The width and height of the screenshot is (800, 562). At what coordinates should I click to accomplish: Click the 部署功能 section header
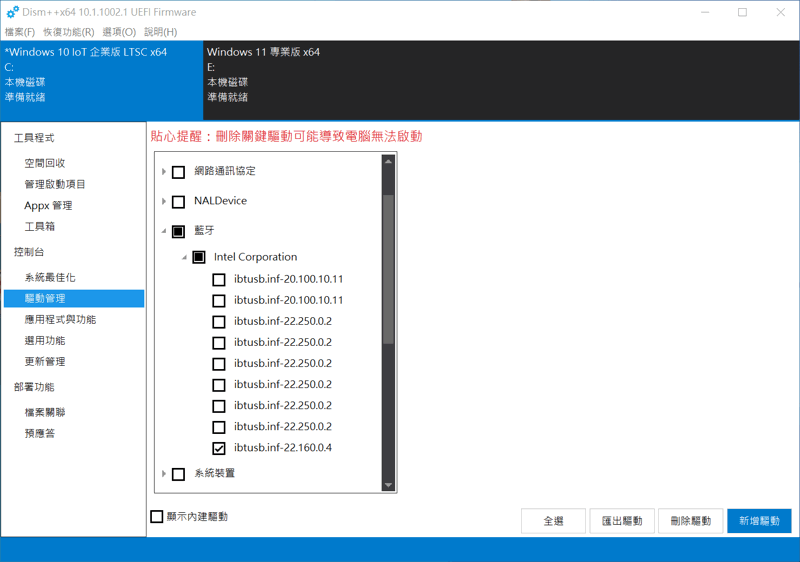tap(34, 387)
